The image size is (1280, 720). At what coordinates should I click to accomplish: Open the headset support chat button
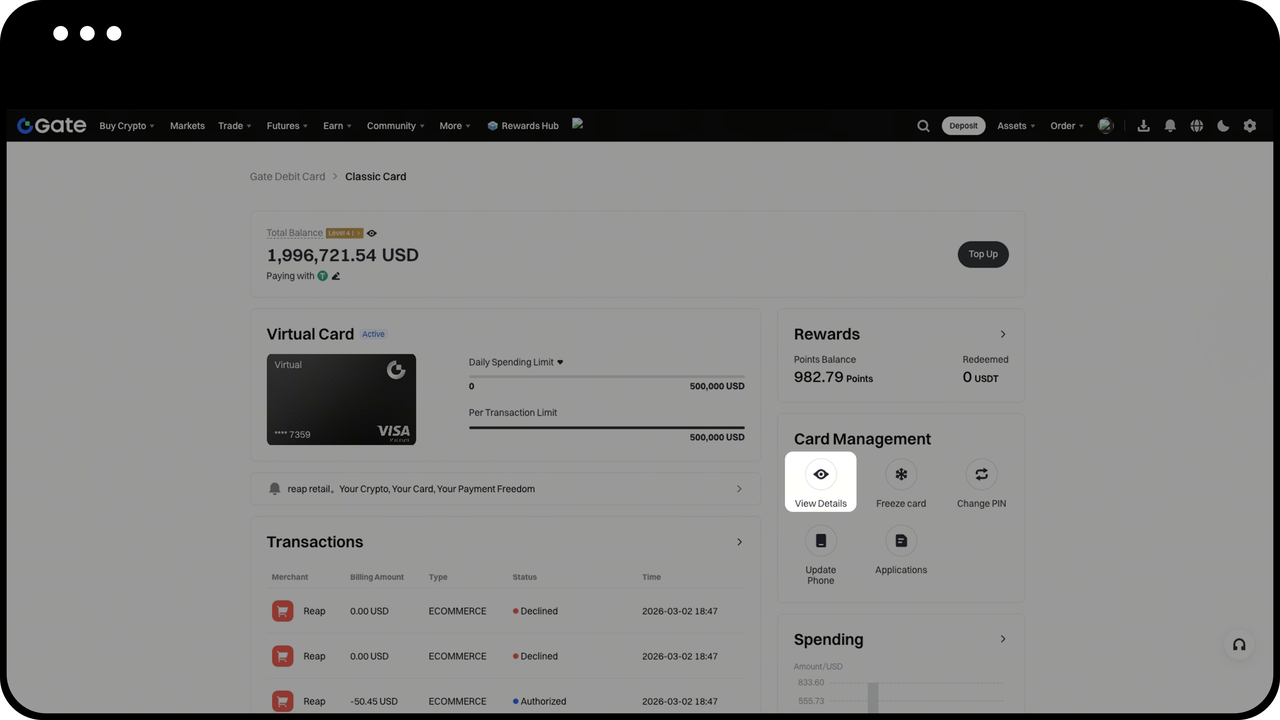coord(1239,645)
